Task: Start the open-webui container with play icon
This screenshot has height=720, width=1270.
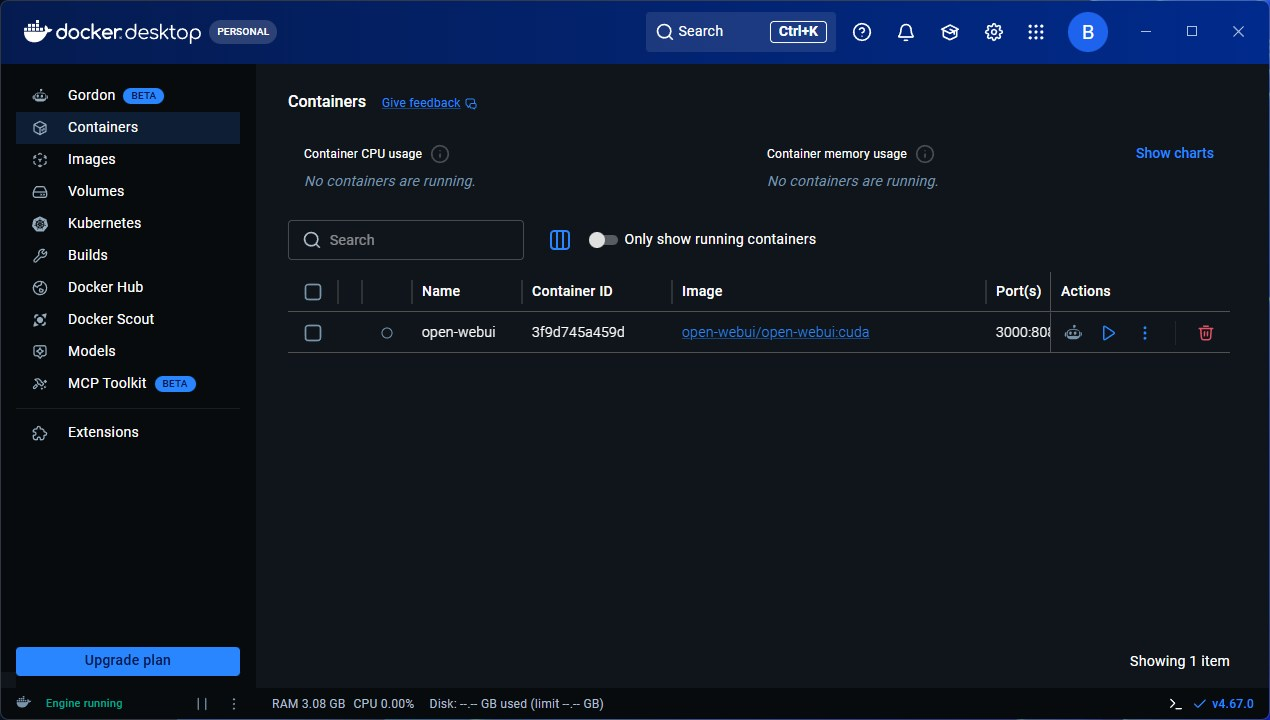Action: [1108, 333]
